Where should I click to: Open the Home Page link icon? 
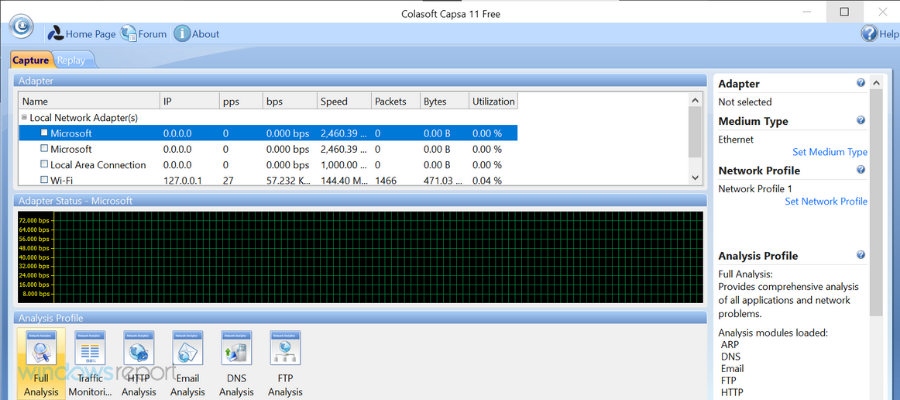[56, 34]
